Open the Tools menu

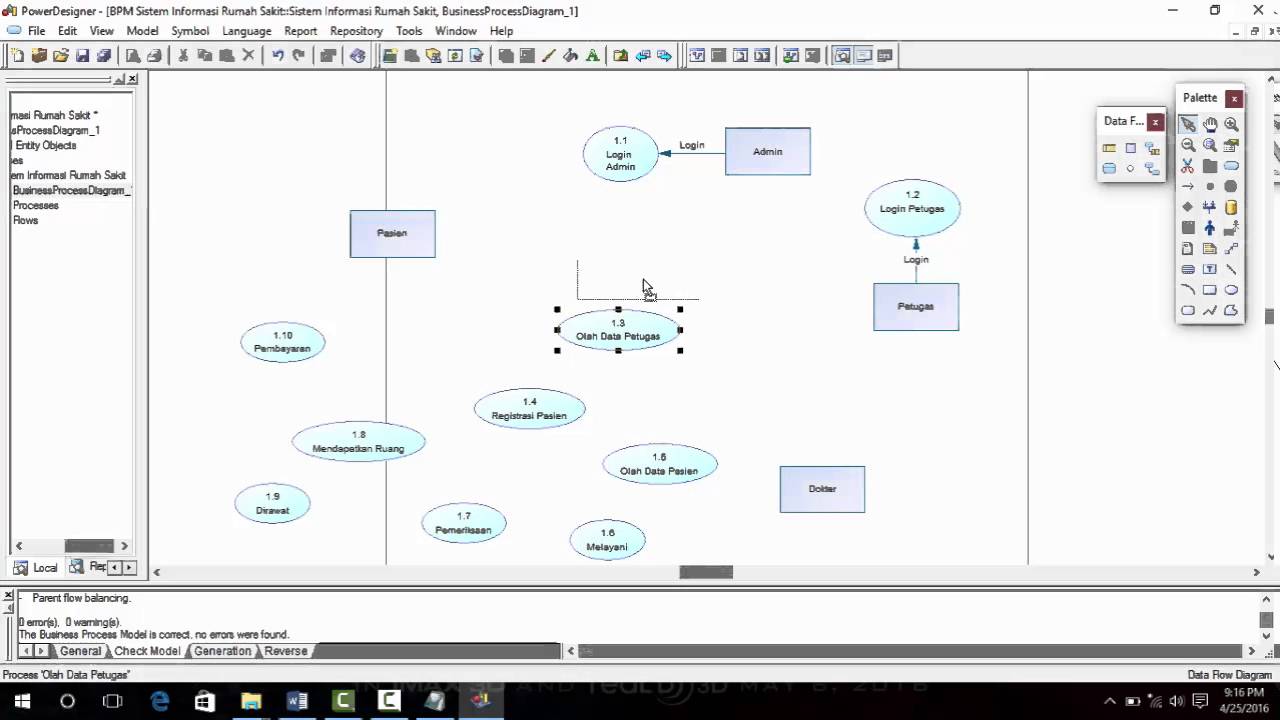click(409, 31)
